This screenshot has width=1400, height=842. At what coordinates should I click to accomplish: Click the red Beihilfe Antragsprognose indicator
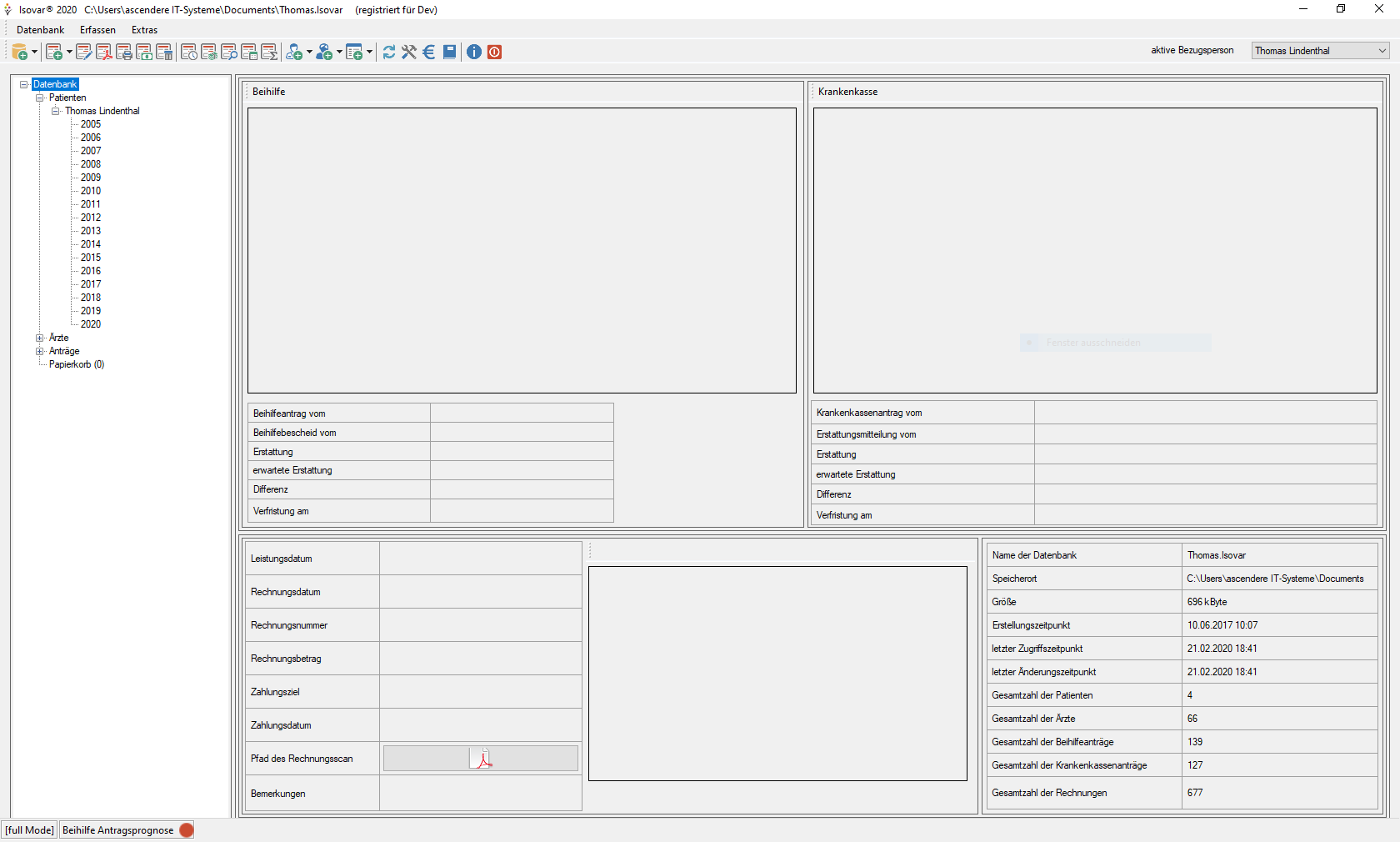[x=187, y=830]
